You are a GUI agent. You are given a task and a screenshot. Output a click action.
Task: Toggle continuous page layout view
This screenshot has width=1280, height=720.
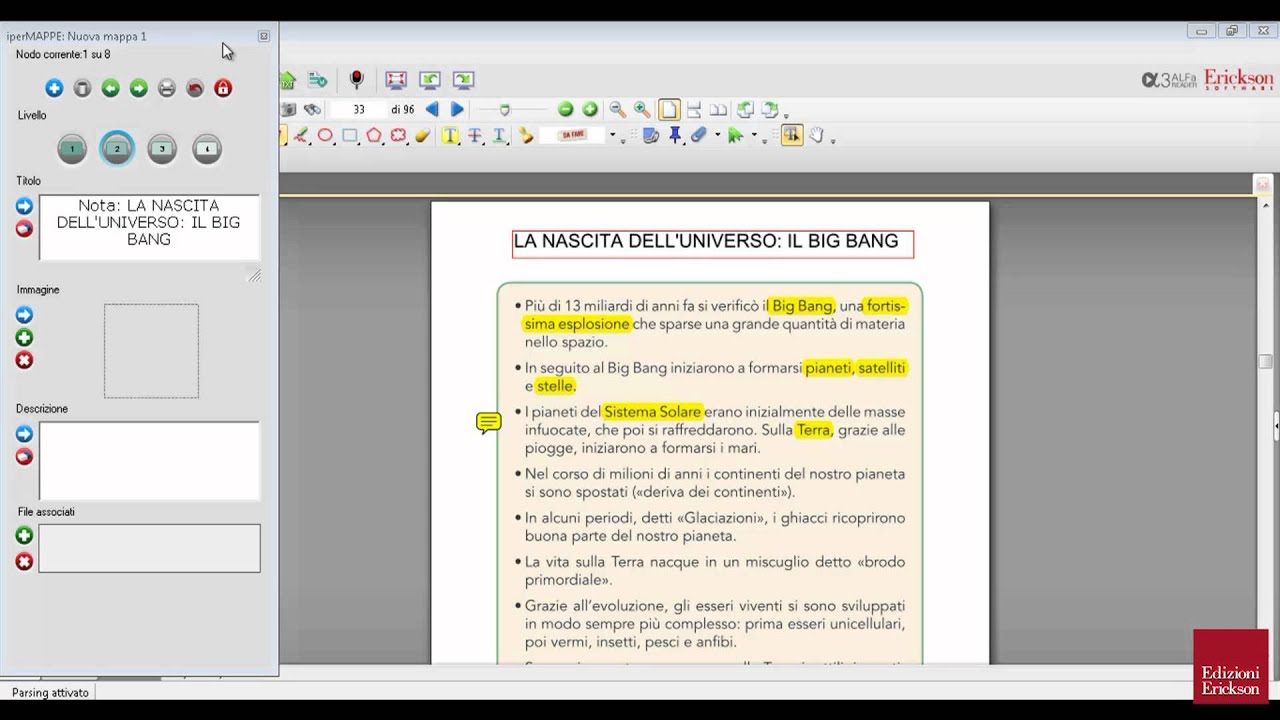(x=694, y=110)
